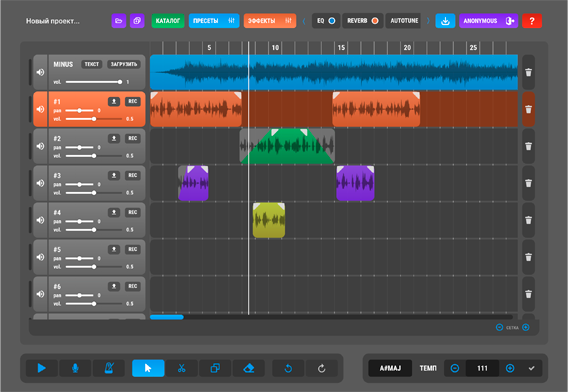Start playback with the Play button
Viewport: 568px width, 392px height.
click(x=42, y=368)
